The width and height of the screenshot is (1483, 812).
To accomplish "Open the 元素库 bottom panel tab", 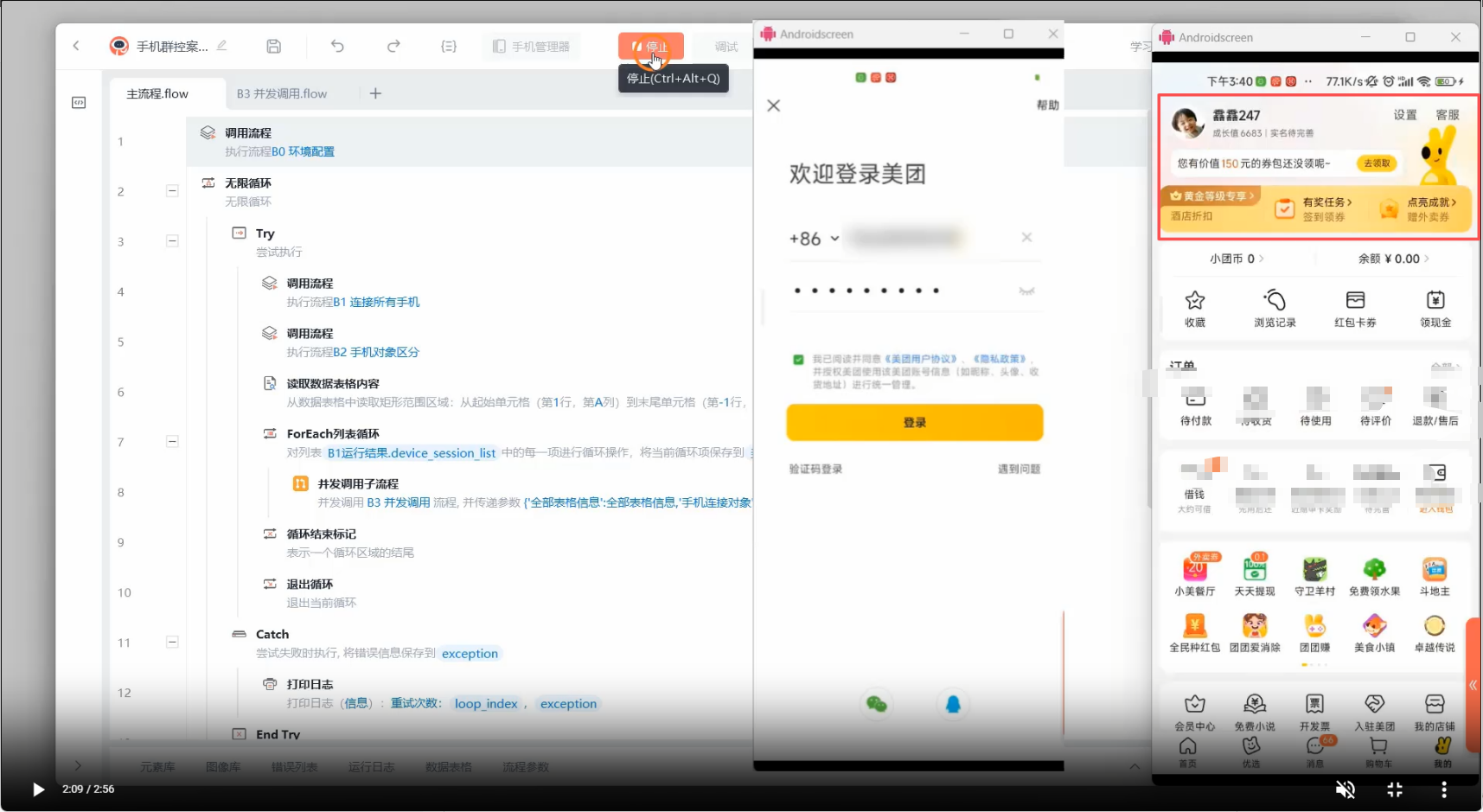I will [157, 767].
